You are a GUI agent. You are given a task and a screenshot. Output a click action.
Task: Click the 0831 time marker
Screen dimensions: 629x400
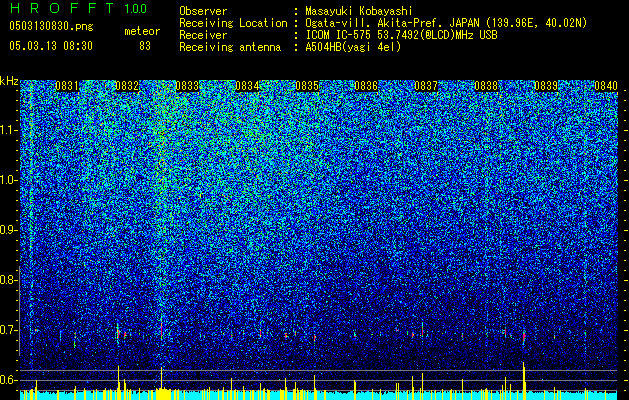click(67, 86)
